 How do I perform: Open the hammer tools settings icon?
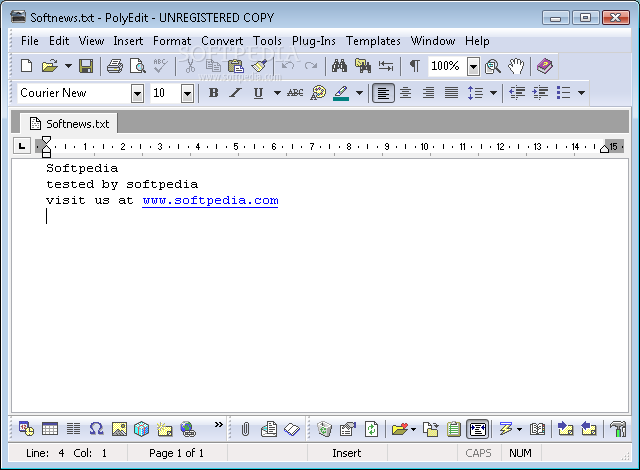point(618,429)
